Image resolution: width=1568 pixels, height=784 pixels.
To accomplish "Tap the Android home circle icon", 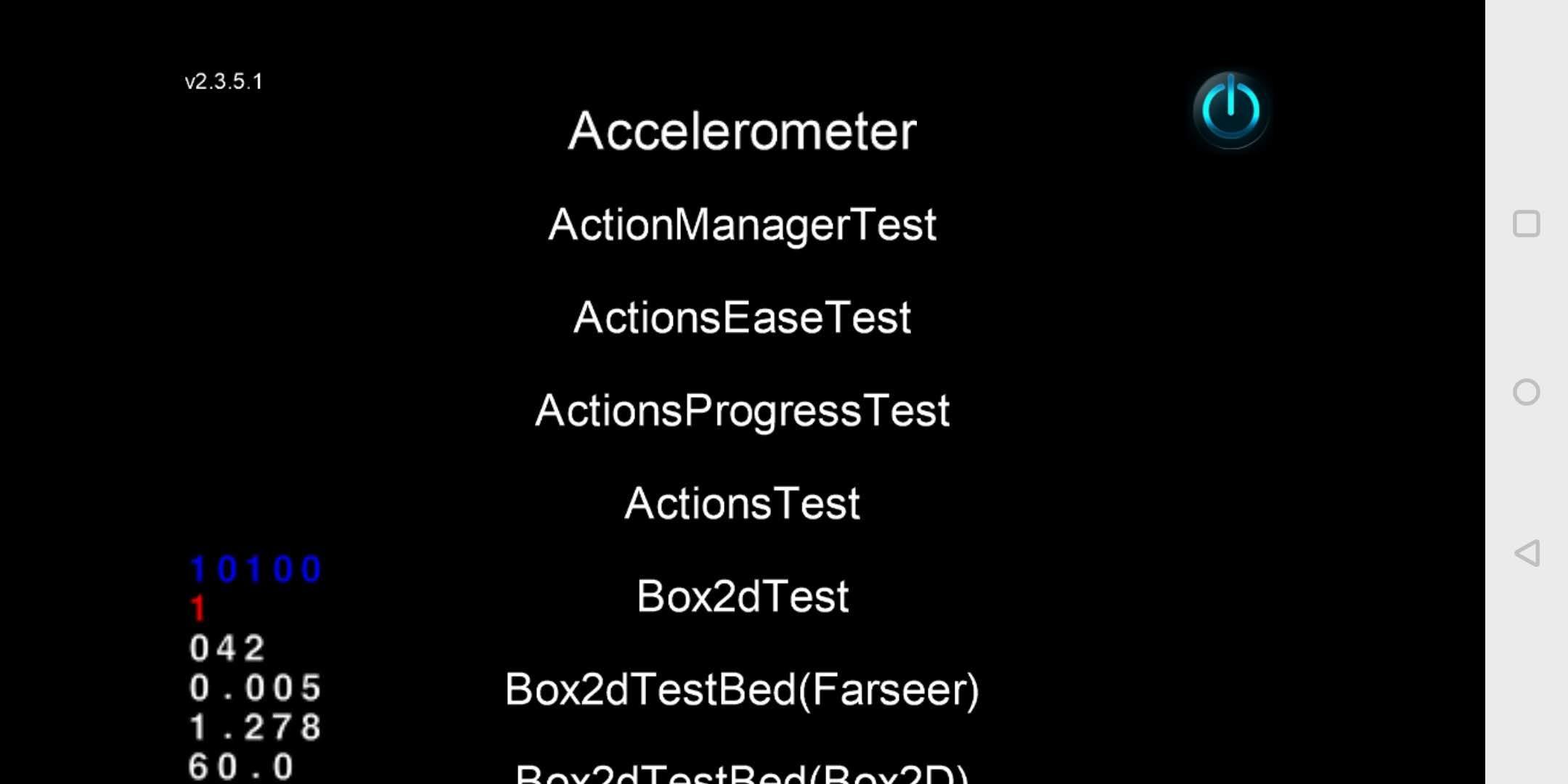I will click(x=1526, y=392).
